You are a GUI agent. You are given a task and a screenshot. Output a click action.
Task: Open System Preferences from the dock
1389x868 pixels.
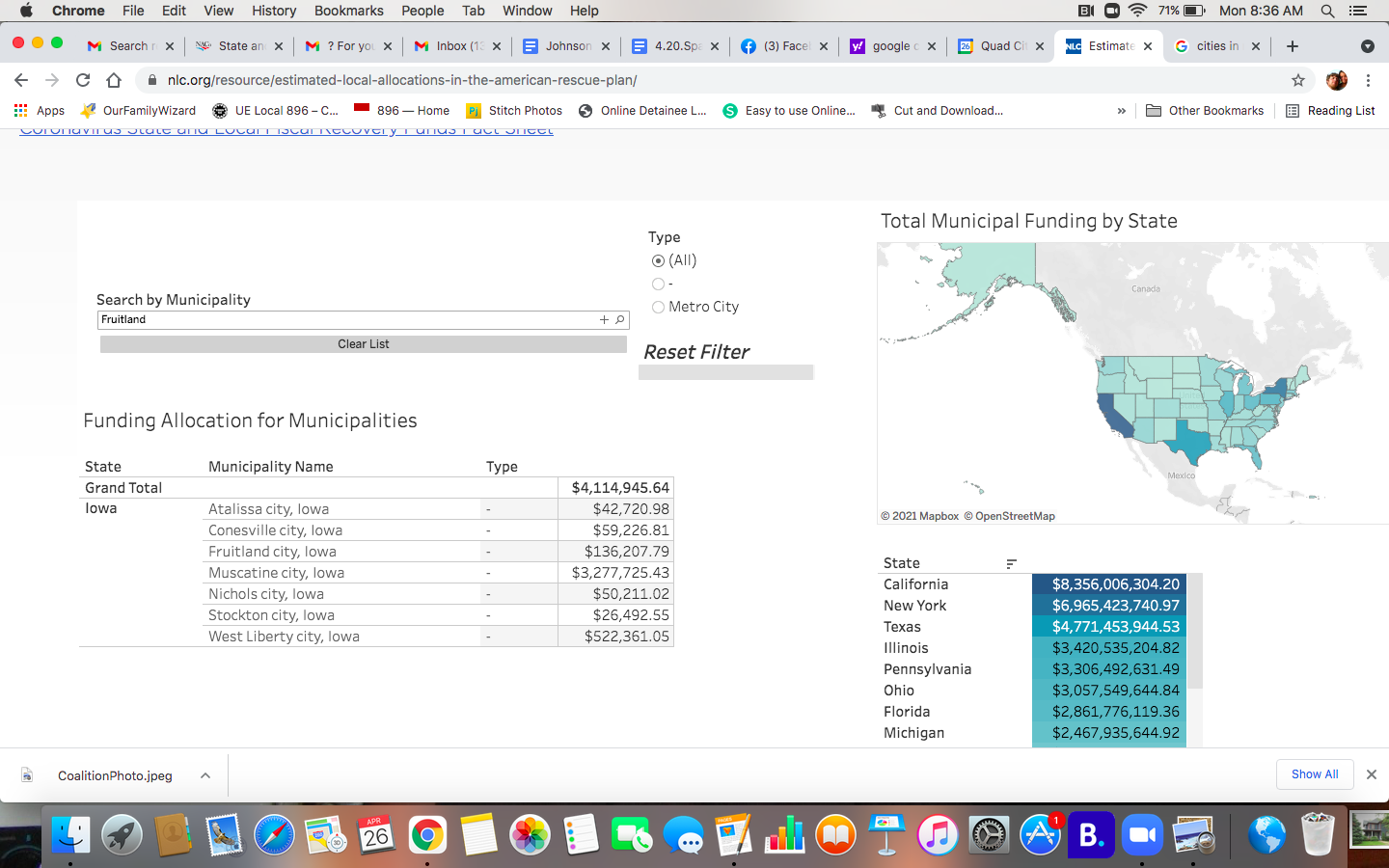[989, 834]
